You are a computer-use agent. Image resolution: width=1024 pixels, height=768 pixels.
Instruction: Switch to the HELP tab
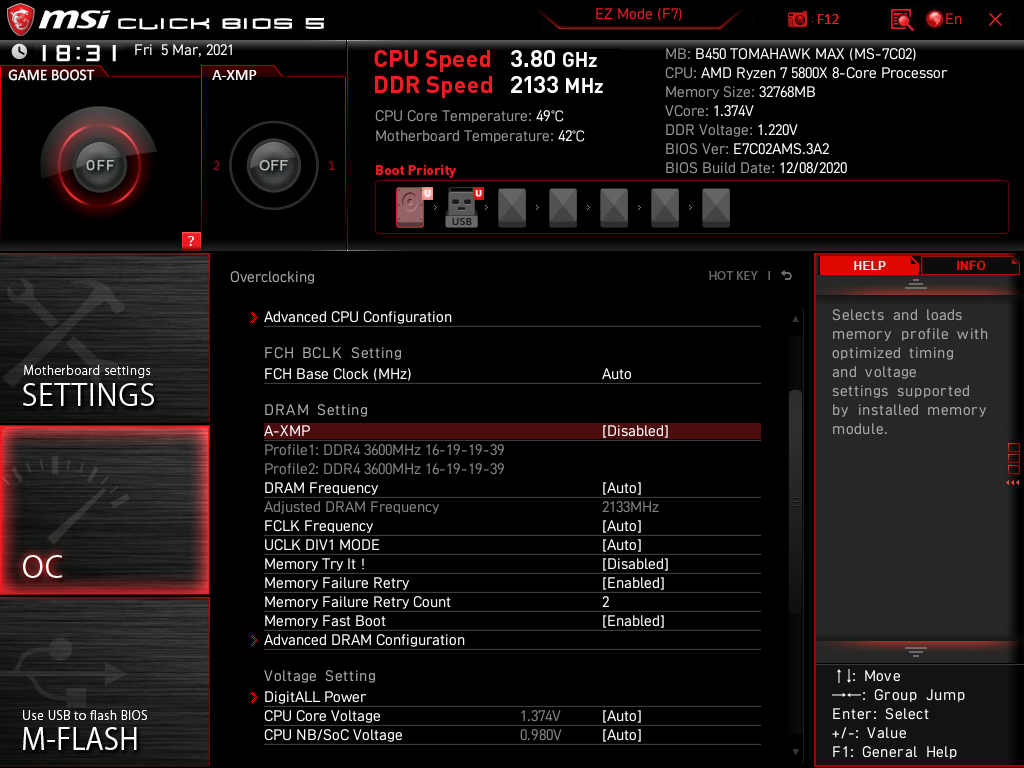click(x=869, y=265)
